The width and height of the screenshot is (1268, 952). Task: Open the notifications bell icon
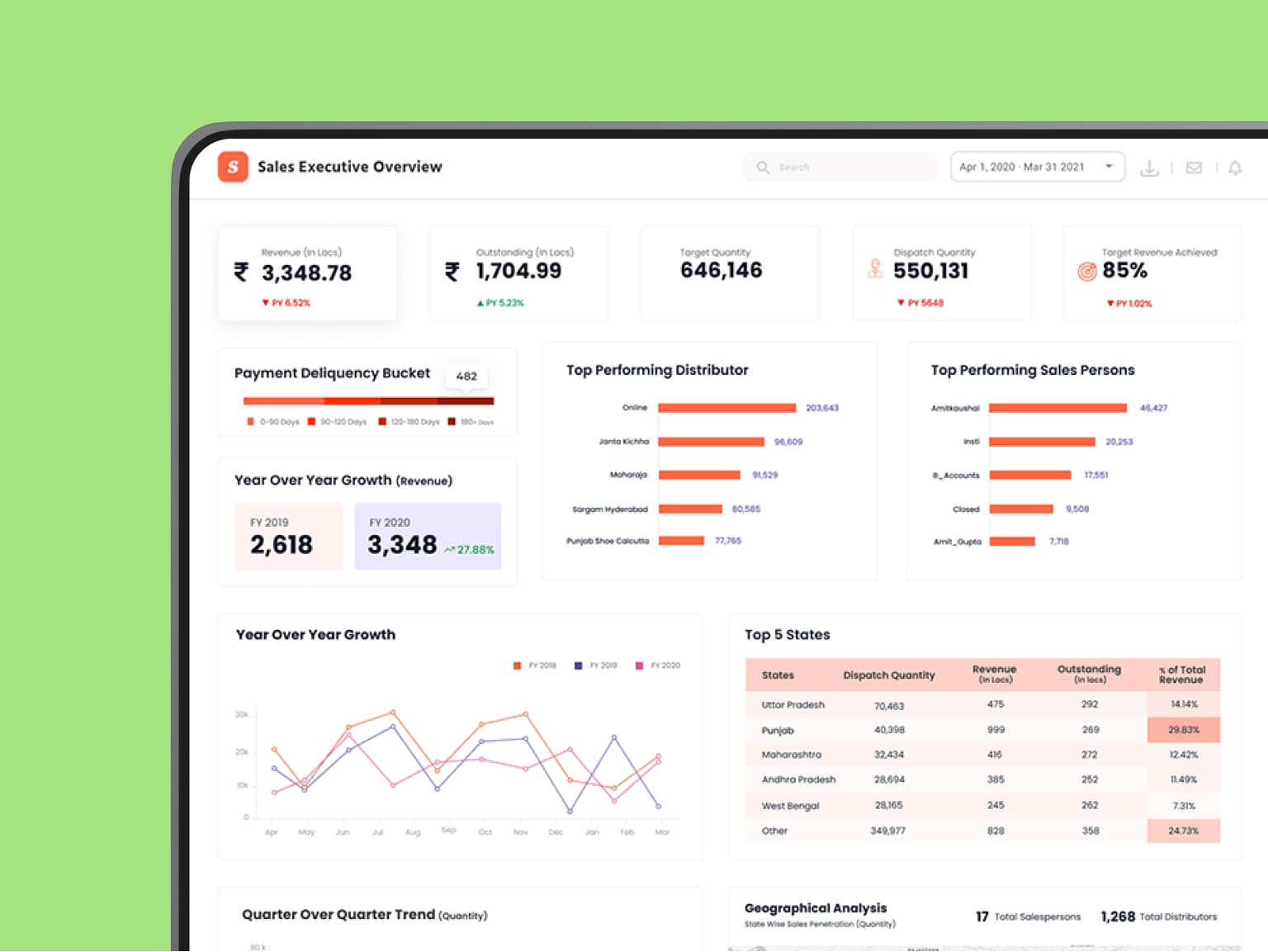pos(1235,168)
